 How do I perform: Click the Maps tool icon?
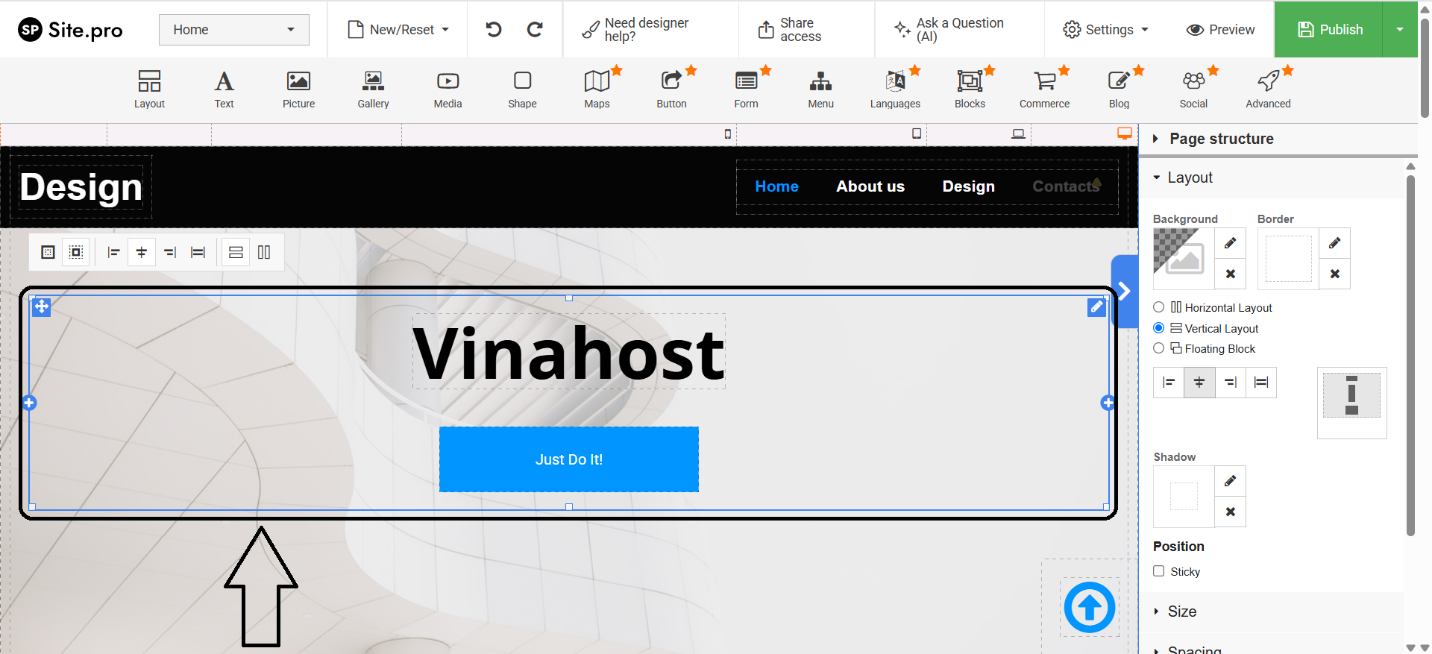tap(596, 82)
